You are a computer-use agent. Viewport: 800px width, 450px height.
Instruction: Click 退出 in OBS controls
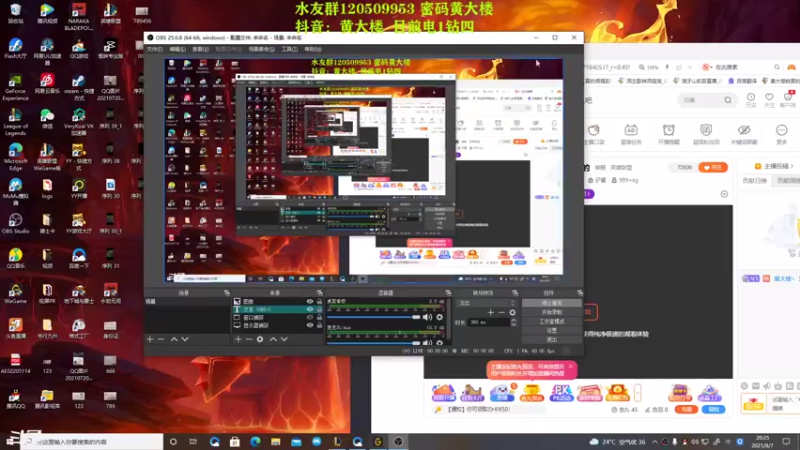coord(552,340)
